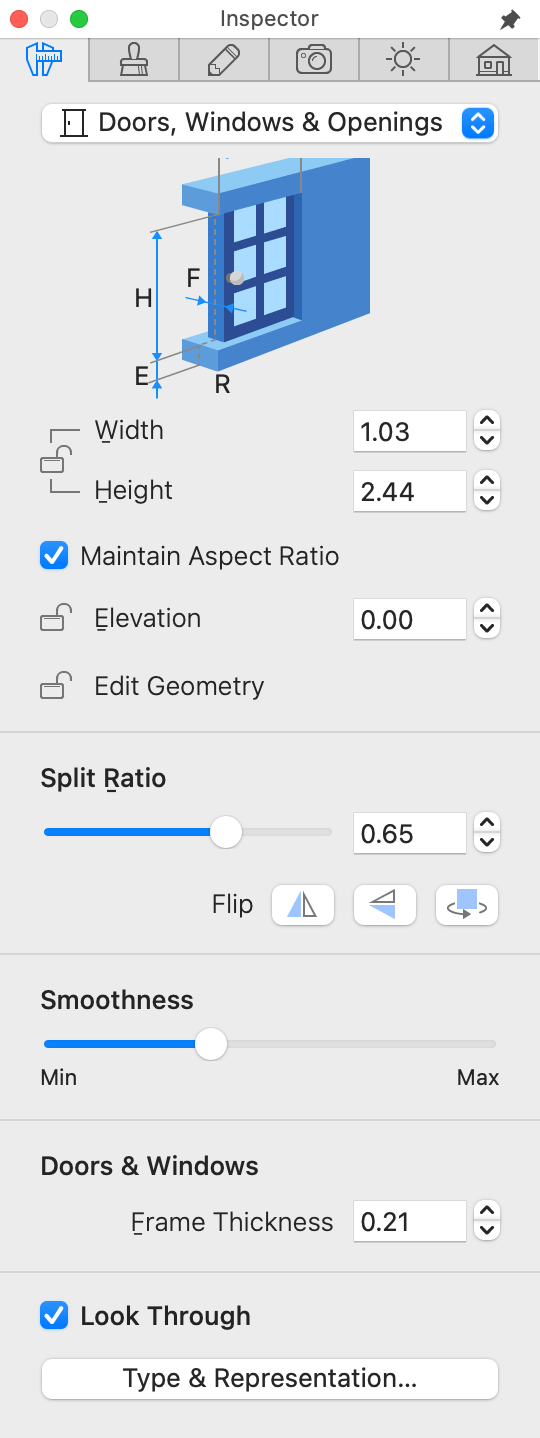Click the Split Ratio slider handle

(226, 832)
